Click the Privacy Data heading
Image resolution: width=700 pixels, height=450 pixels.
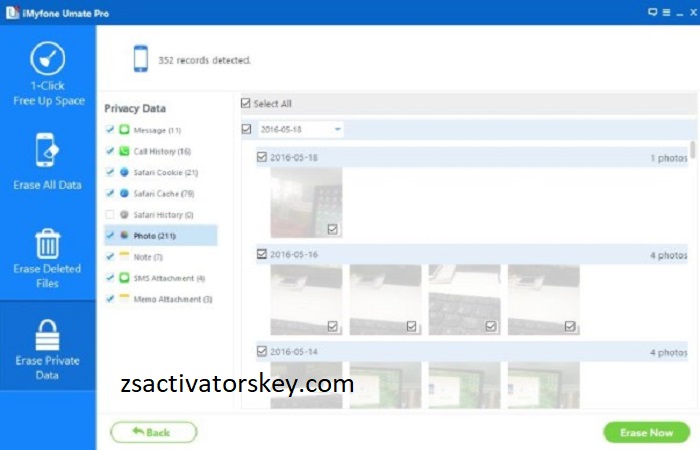(x=135, y=108)
